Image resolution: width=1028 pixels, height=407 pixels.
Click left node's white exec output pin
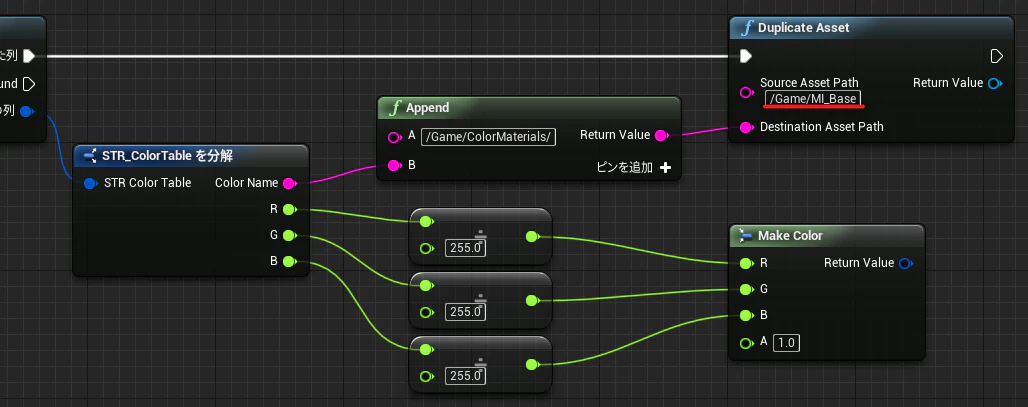click(29, 56)
